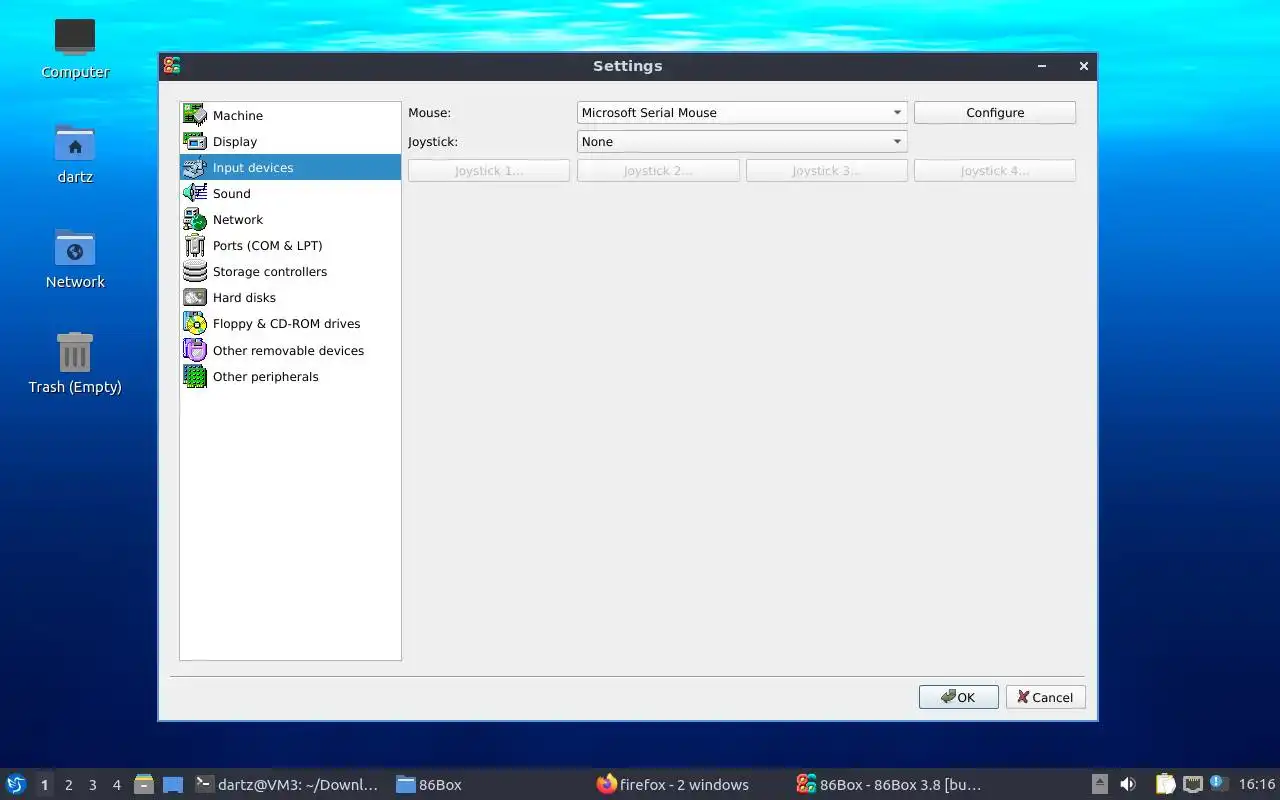Switch to the dartz@VM3 terminal taskbar window
The image size is (1280, 800).
pyautogui.click(x=287, y=784)
